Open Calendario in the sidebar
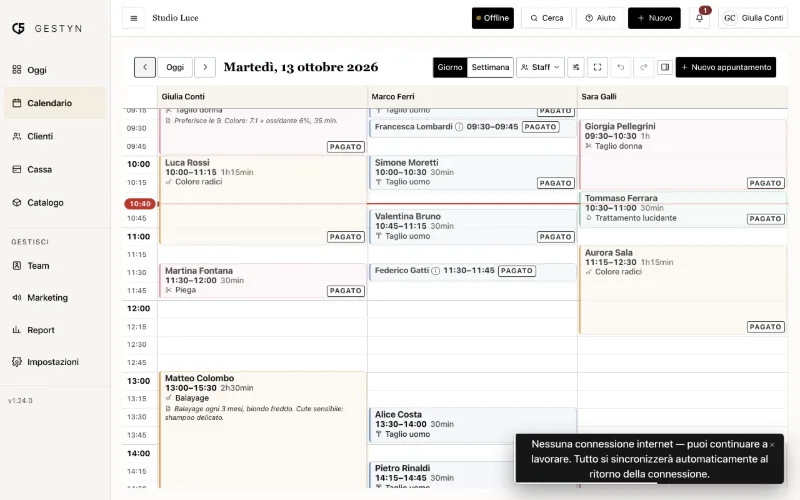 pos(55,103)
